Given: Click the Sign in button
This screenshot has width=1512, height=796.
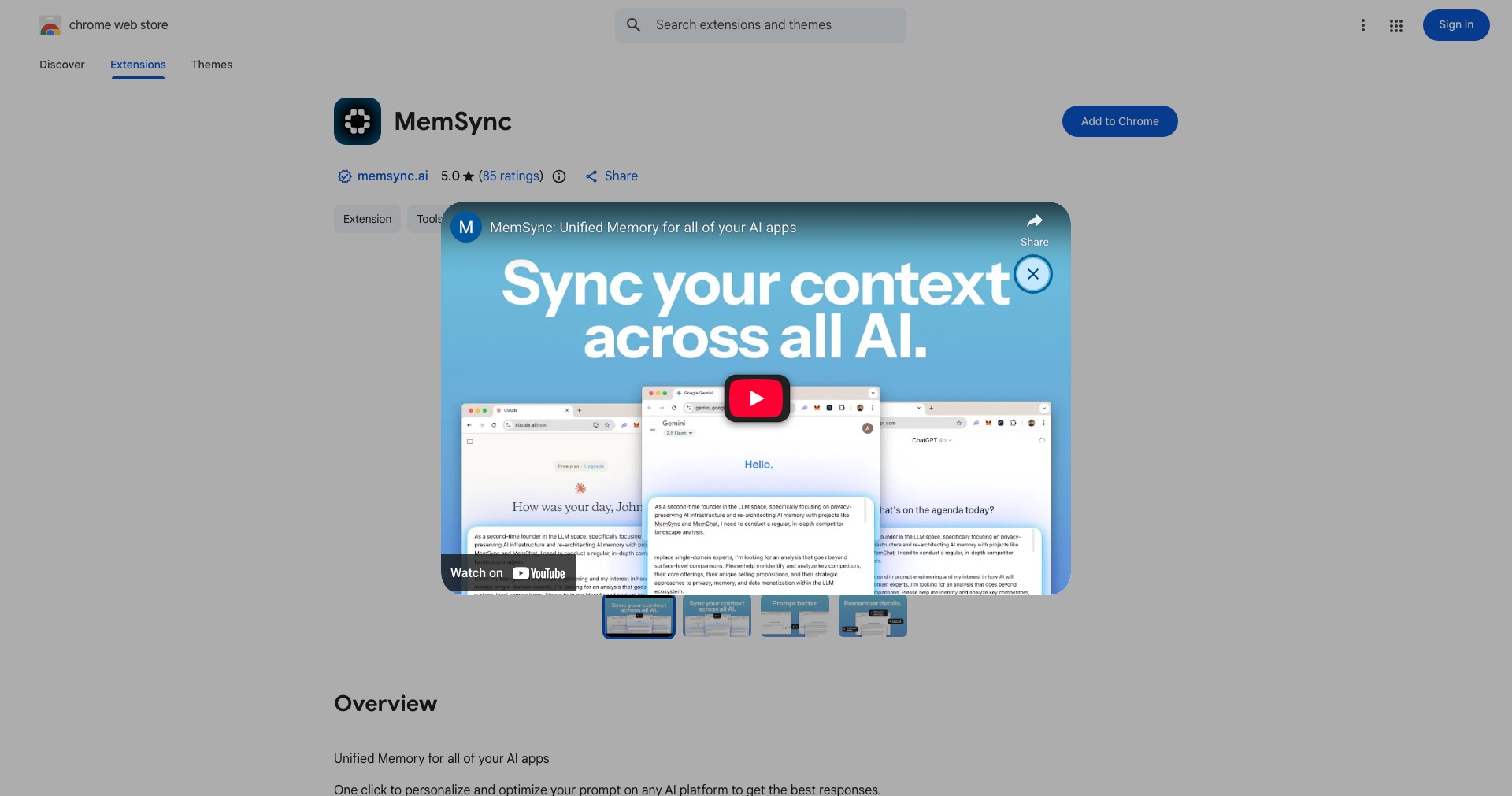Looking at the screenshot, I should tap(1455, 25).
